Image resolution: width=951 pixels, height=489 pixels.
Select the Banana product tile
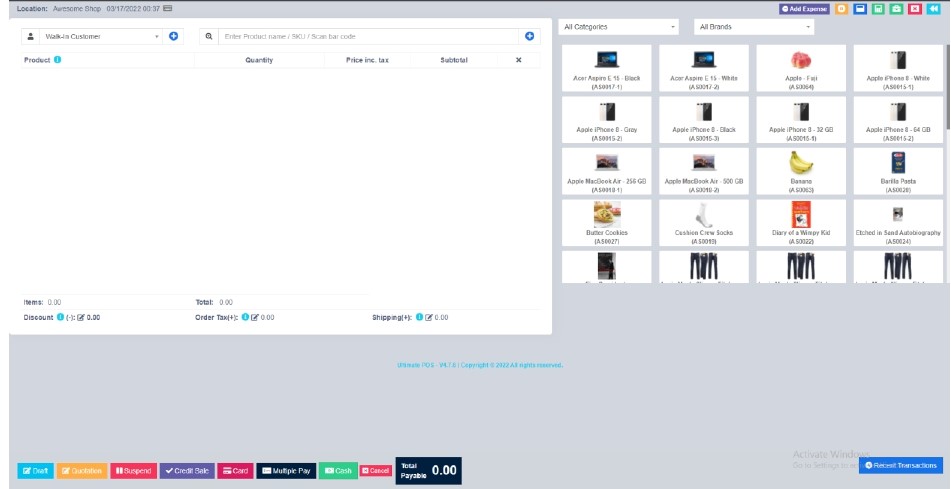click(x=800, y=170)
